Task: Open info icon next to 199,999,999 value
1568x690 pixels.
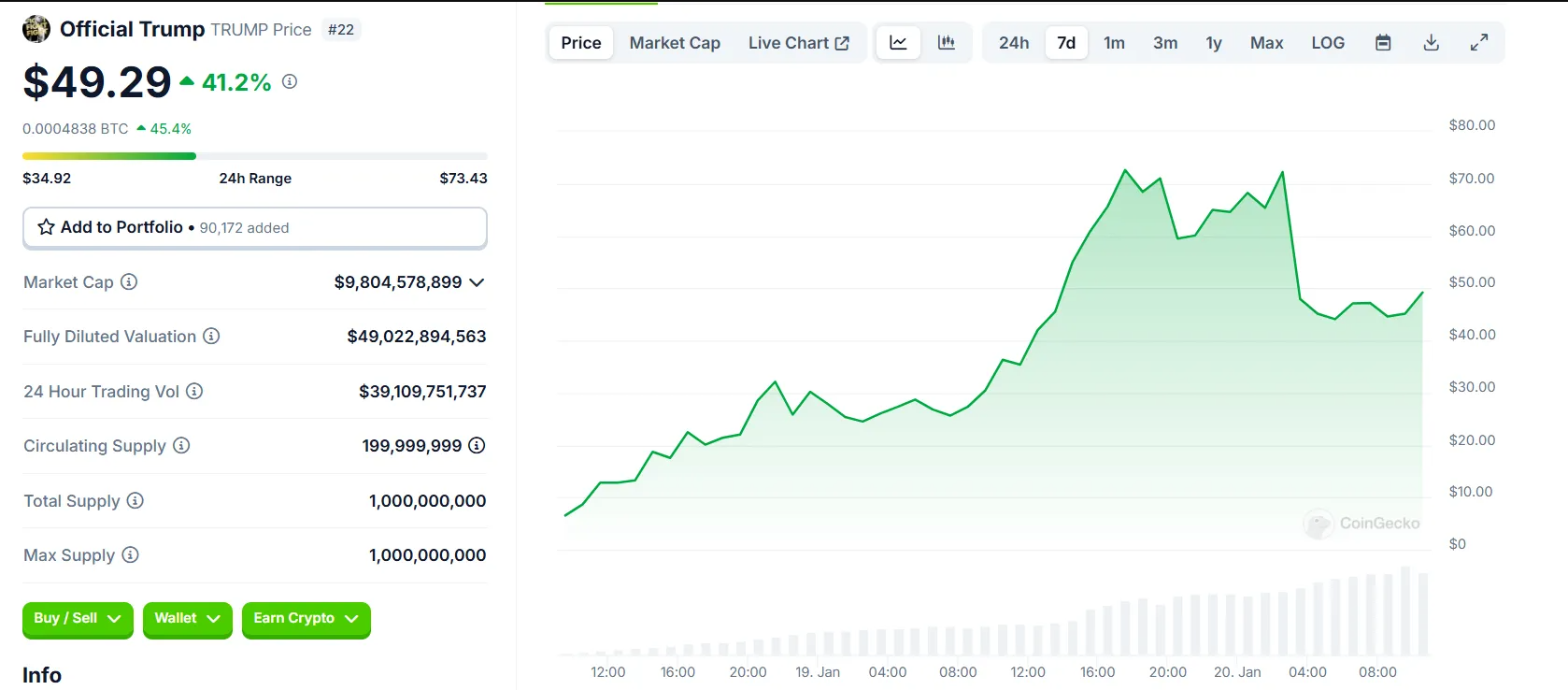Action: tap(477, 445)
